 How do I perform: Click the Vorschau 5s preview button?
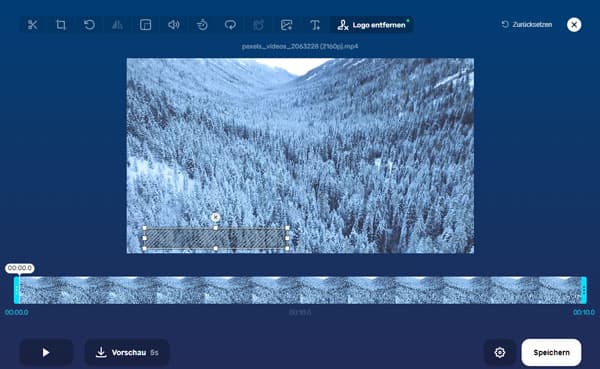click(127, 352)
